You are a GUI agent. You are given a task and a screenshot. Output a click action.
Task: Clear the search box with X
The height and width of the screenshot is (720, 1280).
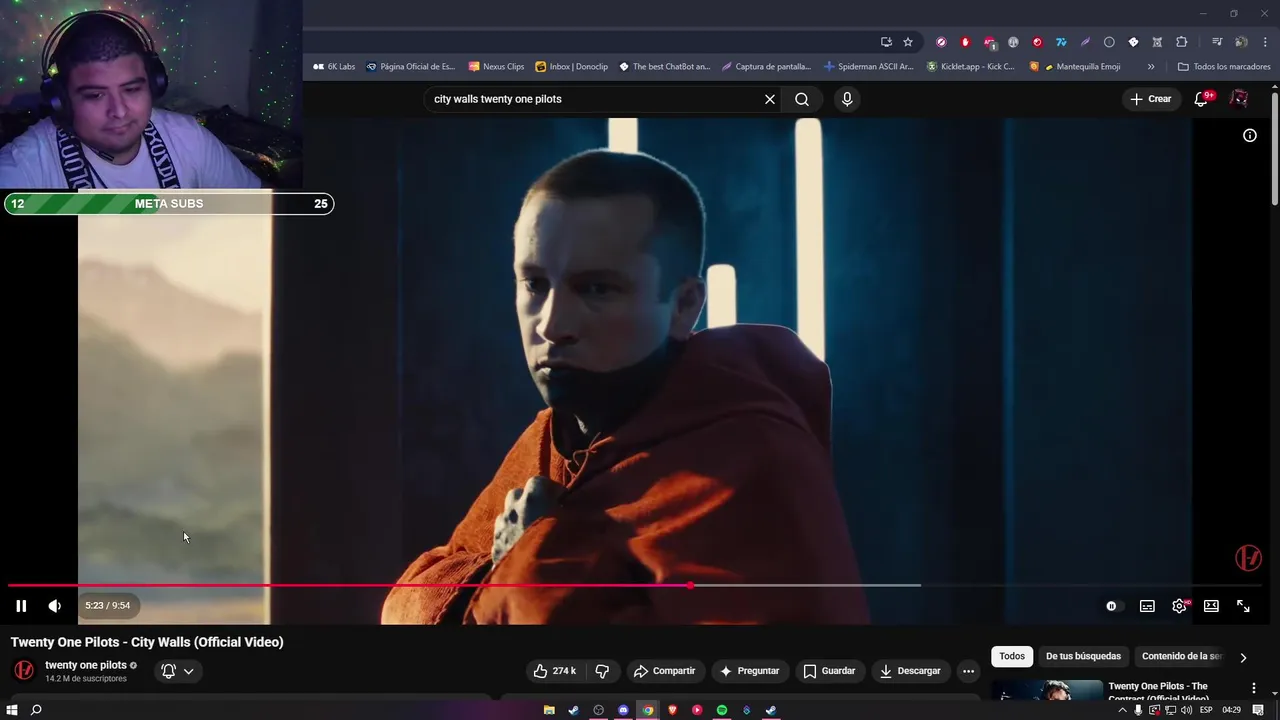coord(770,99)
